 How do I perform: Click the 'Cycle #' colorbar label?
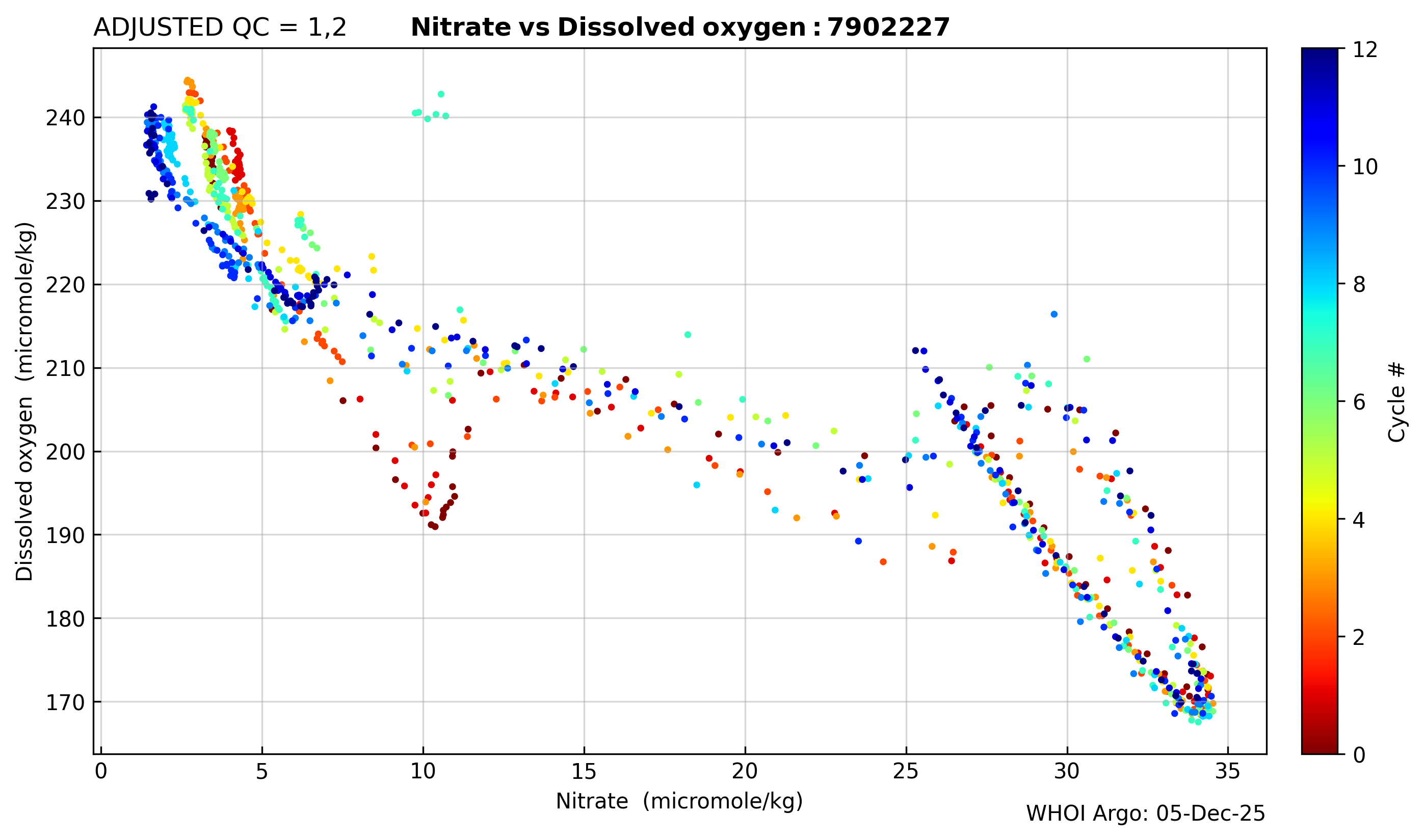pos(1397,401)
